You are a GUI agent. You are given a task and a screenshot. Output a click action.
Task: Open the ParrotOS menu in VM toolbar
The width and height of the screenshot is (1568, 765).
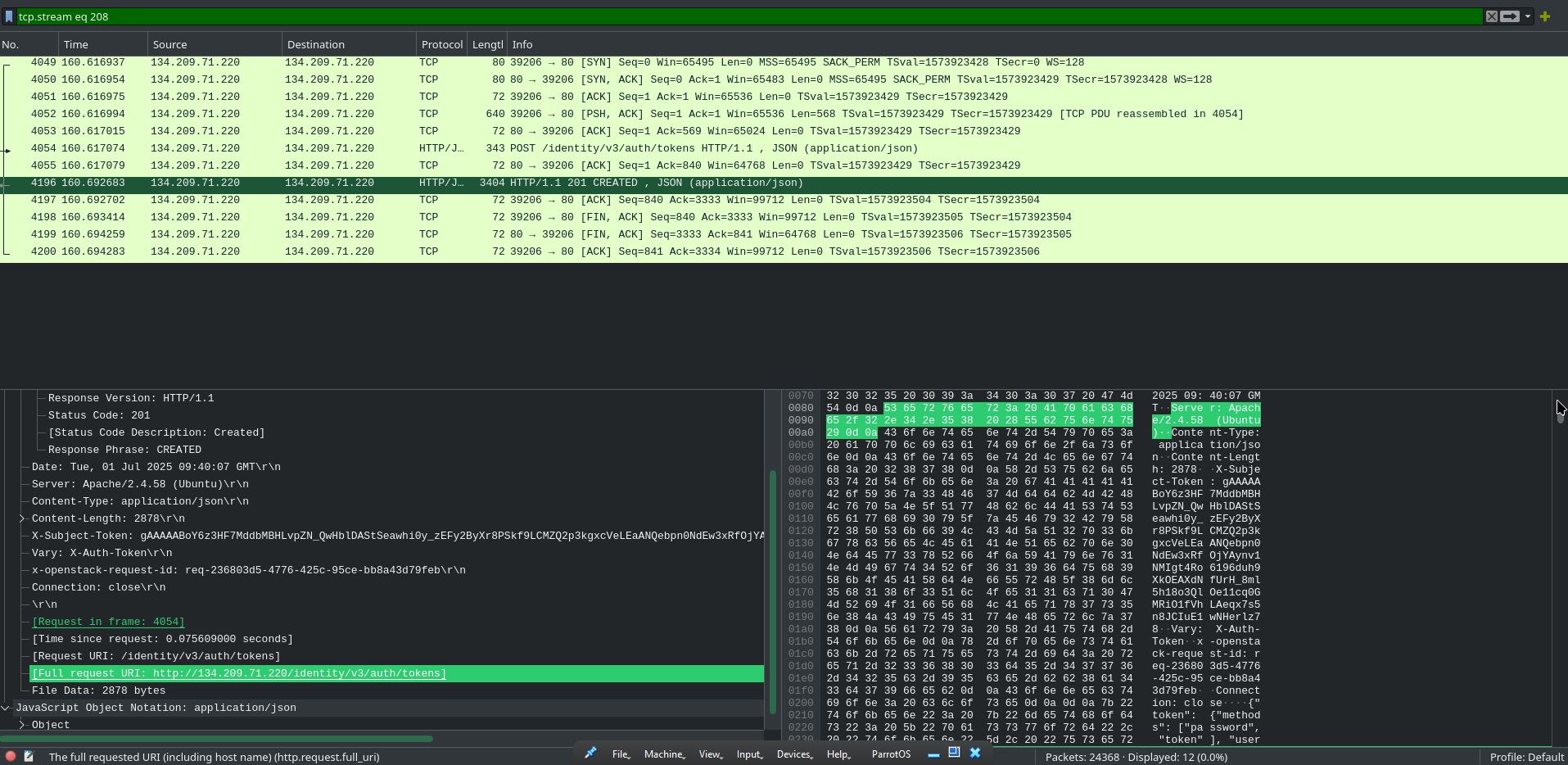coord(889,754)
